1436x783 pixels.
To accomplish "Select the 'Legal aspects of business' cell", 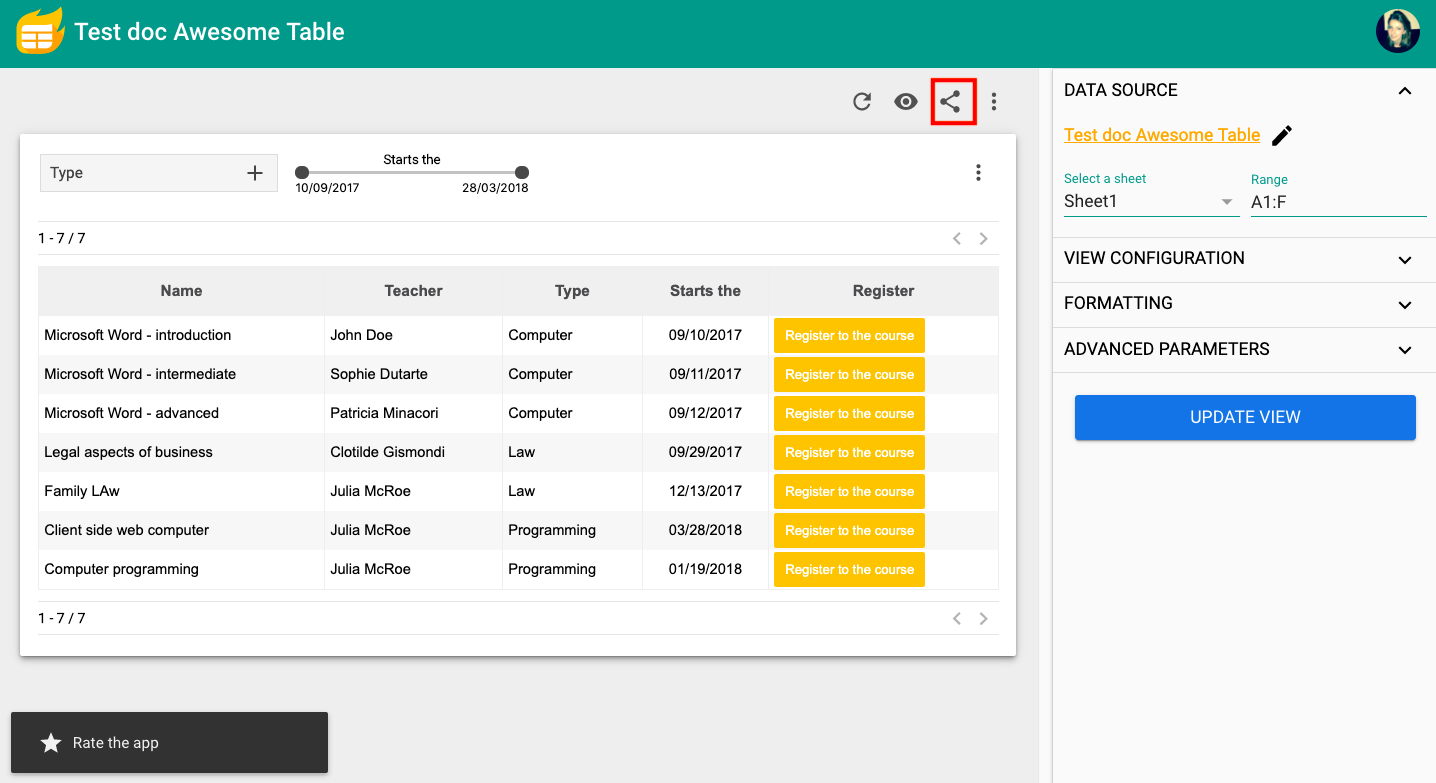I will coord(181,452).
